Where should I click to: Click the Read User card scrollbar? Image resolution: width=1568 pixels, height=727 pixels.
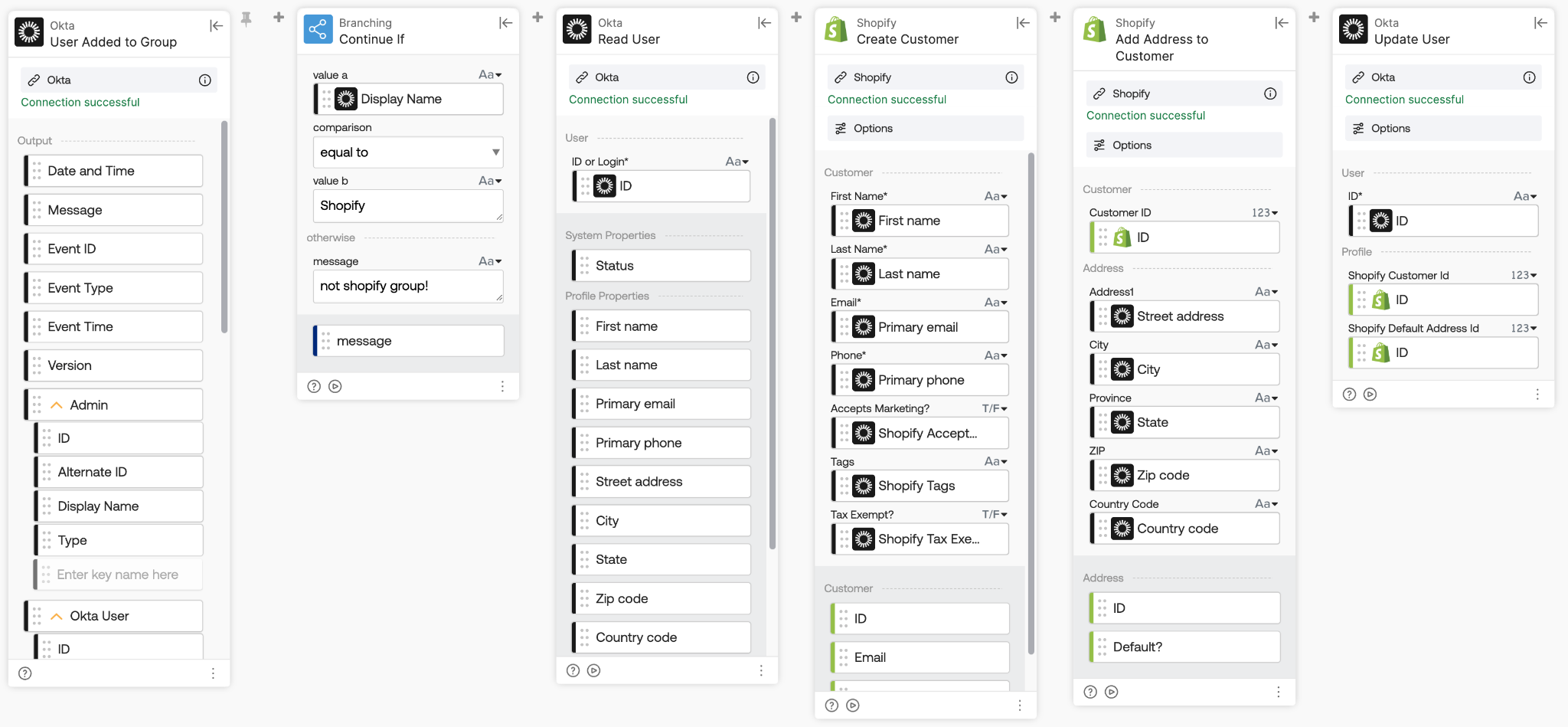click(x=773, y=333)
